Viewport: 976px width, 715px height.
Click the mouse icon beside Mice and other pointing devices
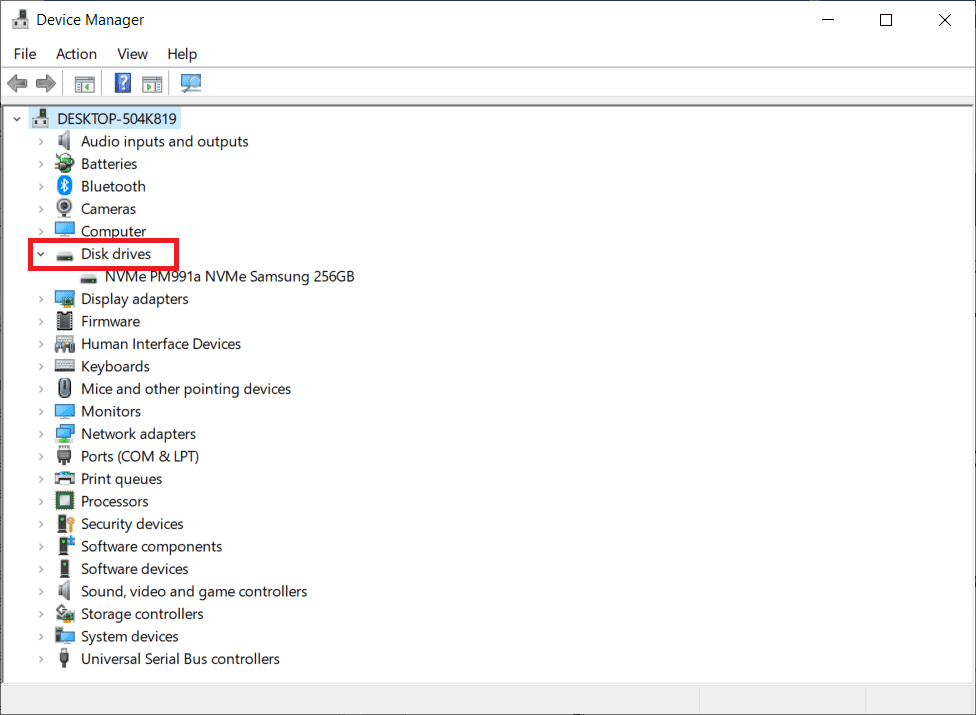tap(65, 388)
